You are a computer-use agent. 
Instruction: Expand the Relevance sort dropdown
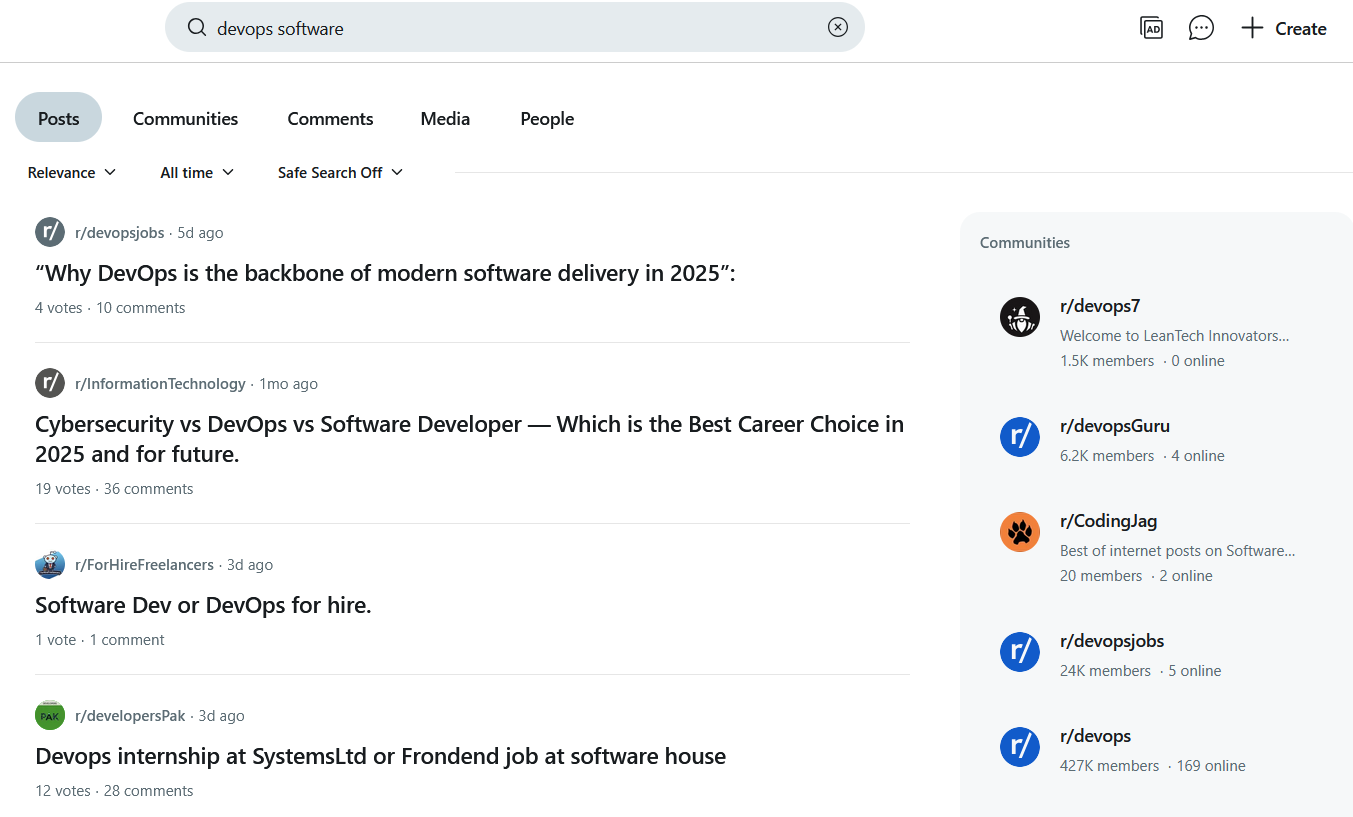[x=72, y=172]
